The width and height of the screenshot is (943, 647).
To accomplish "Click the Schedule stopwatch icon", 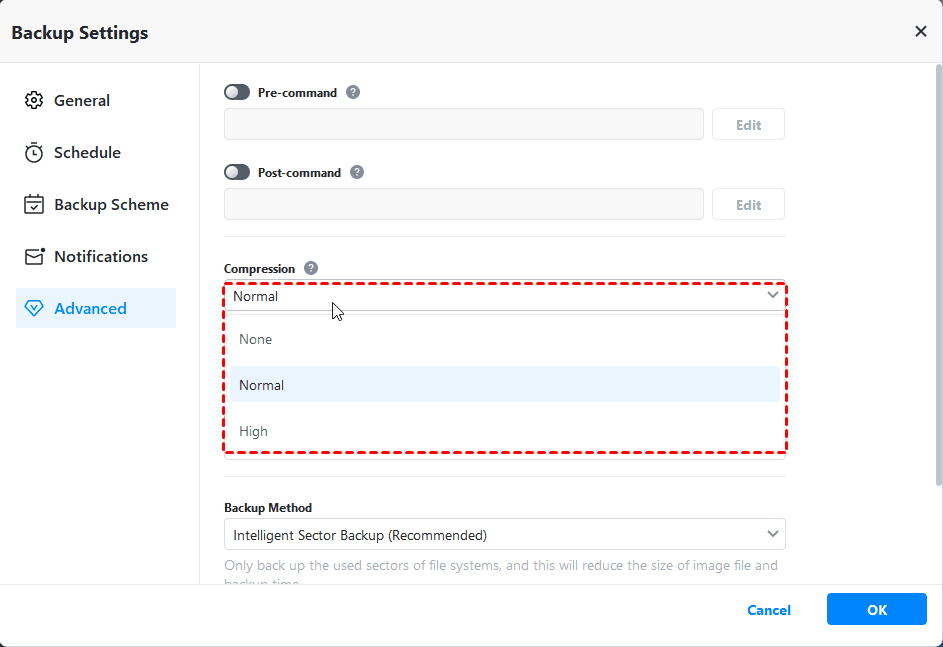I will coord(34,153).
